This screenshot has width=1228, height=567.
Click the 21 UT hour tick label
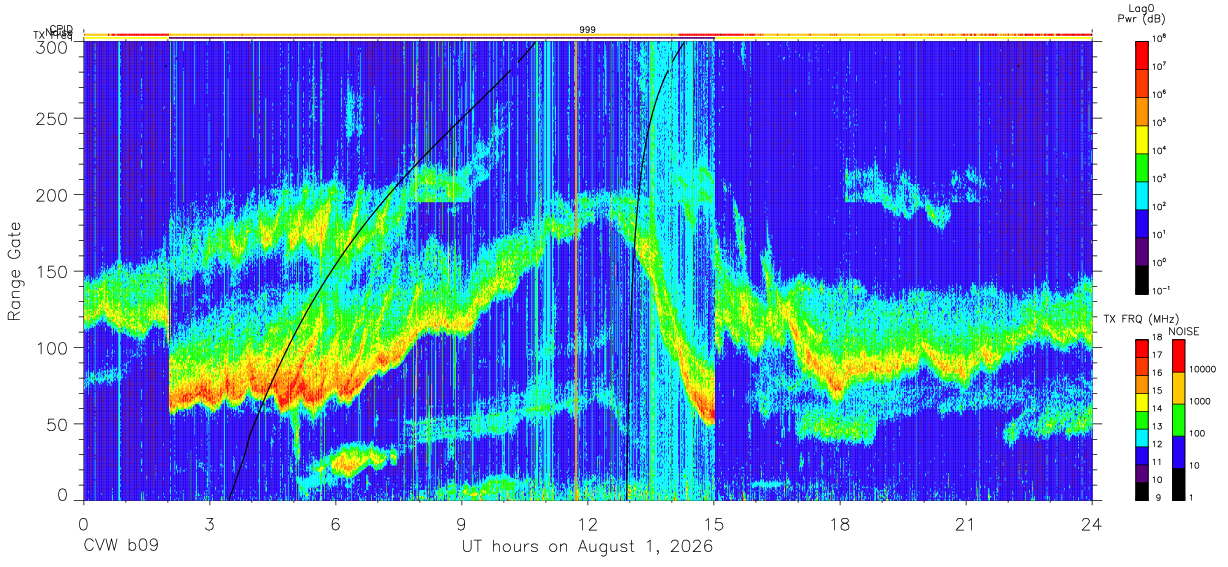pyautogui.click(x=966, y=524)
